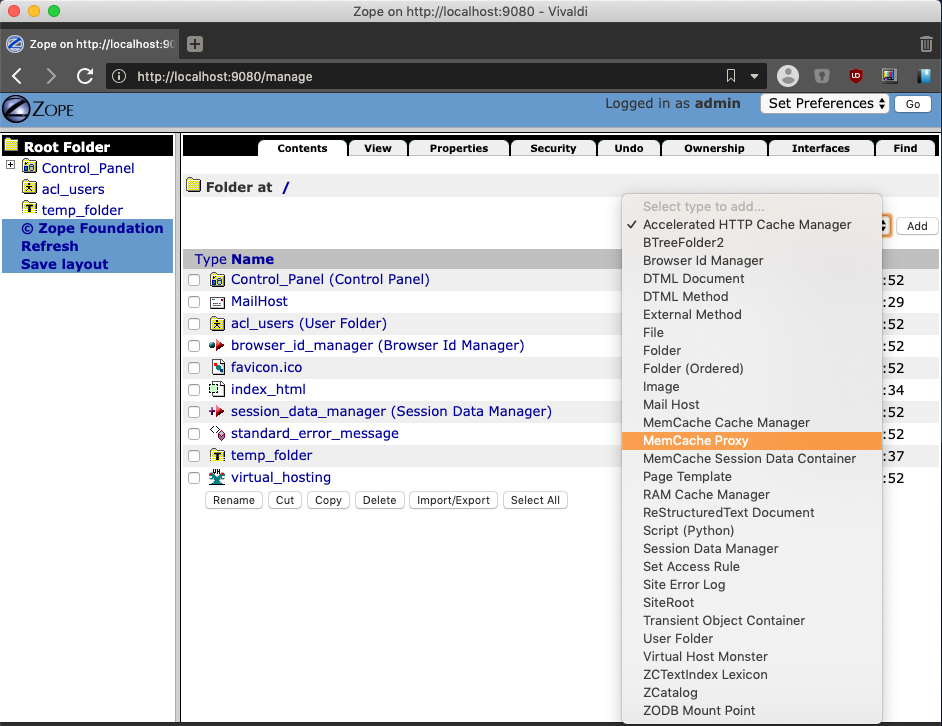
Task: Click the MailHost envelope icon
Action: [x=217, y=302]
